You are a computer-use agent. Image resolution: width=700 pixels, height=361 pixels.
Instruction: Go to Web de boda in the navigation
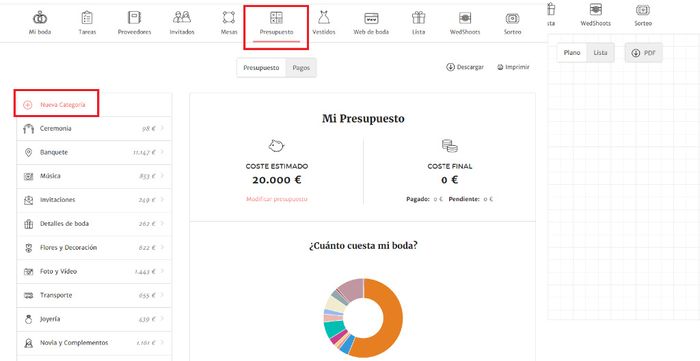371,23
